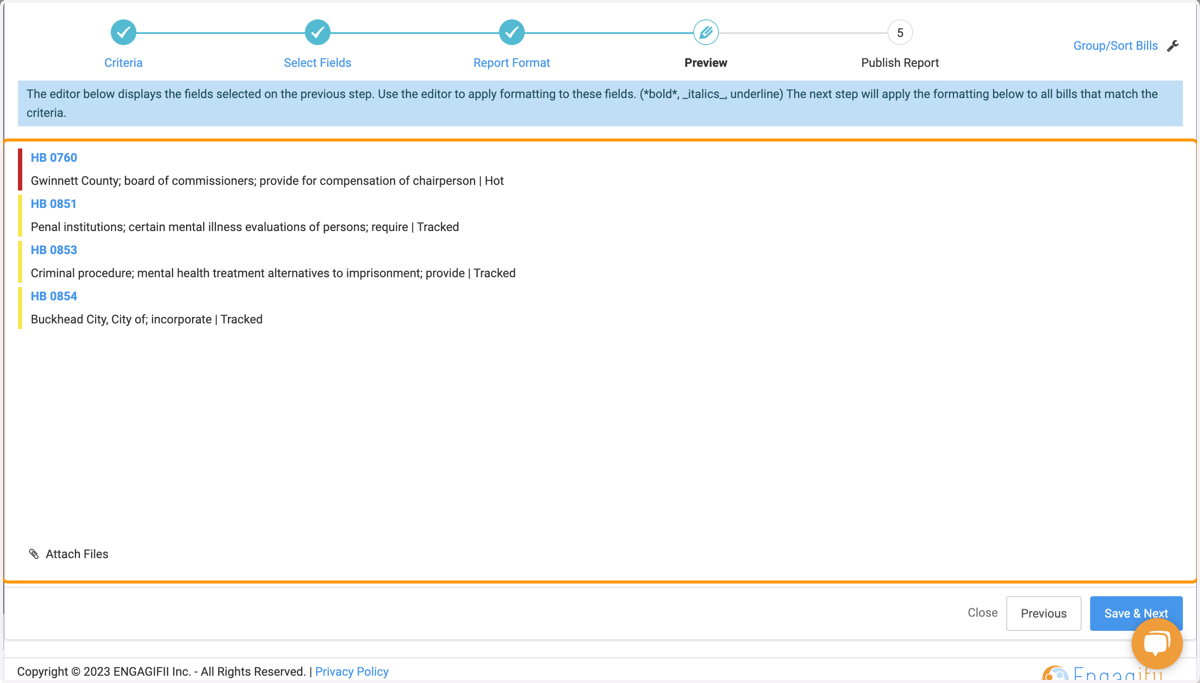1200x683 pixels.
Task: Click the Save & Next button
Action: [x=1136, y=613]
